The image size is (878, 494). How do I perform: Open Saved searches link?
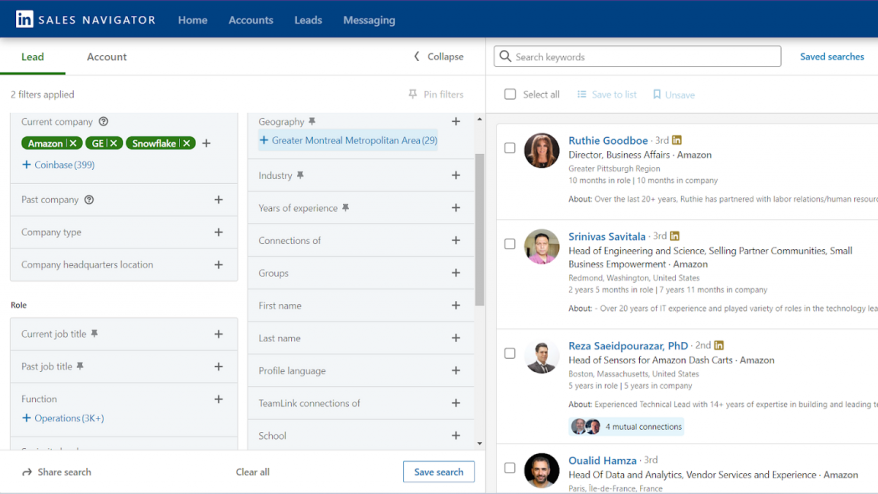[x=831, y=57]
